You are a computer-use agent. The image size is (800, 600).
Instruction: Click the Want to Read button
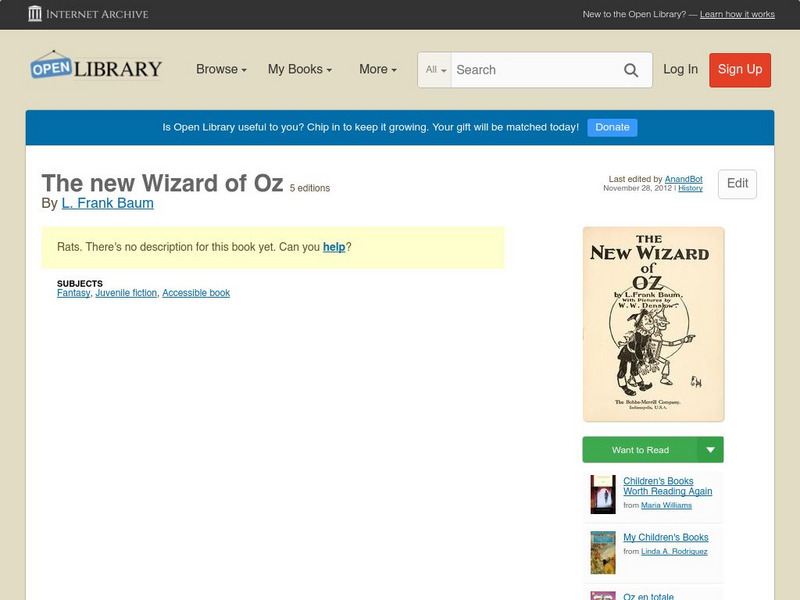pos(645,449)
